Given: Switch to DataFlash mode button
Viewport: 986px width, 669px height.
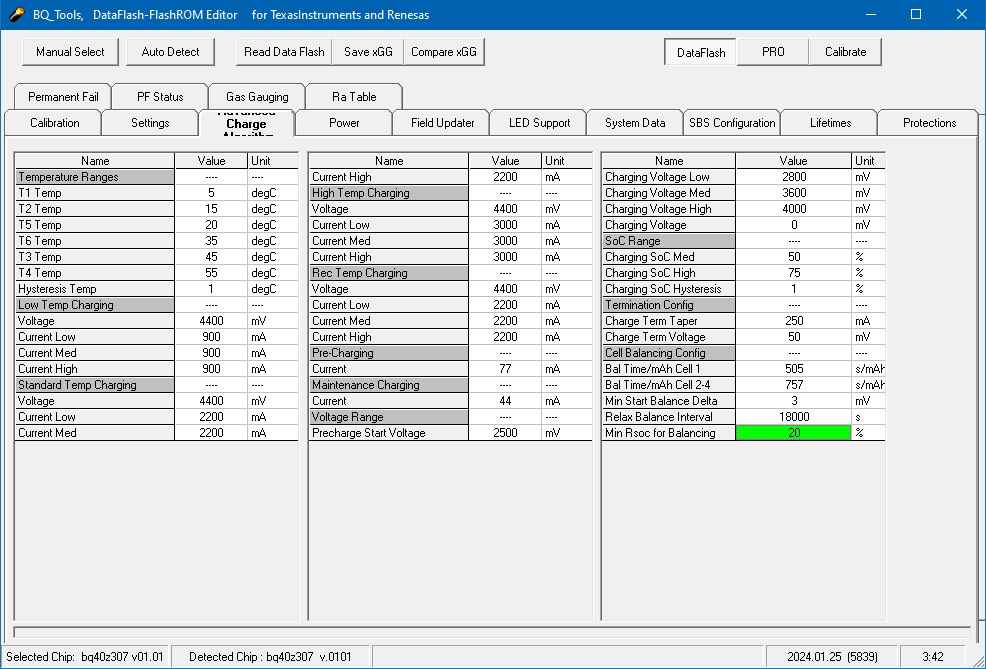Looking at the screenshot, I should pyautogui.click(x=701, y=52).
